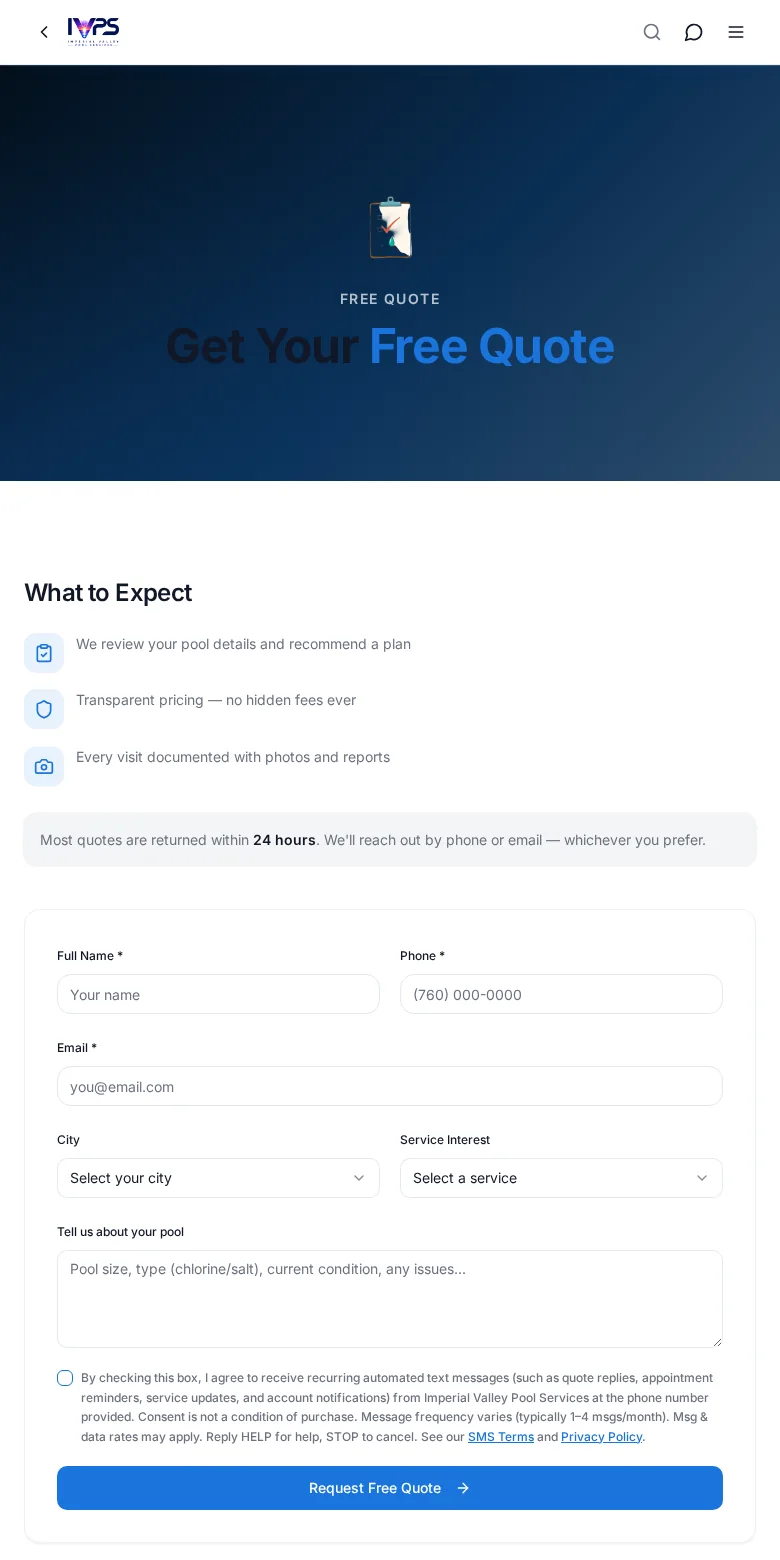Click 'Transparent pricing — no hidden fees ever'

216,700
